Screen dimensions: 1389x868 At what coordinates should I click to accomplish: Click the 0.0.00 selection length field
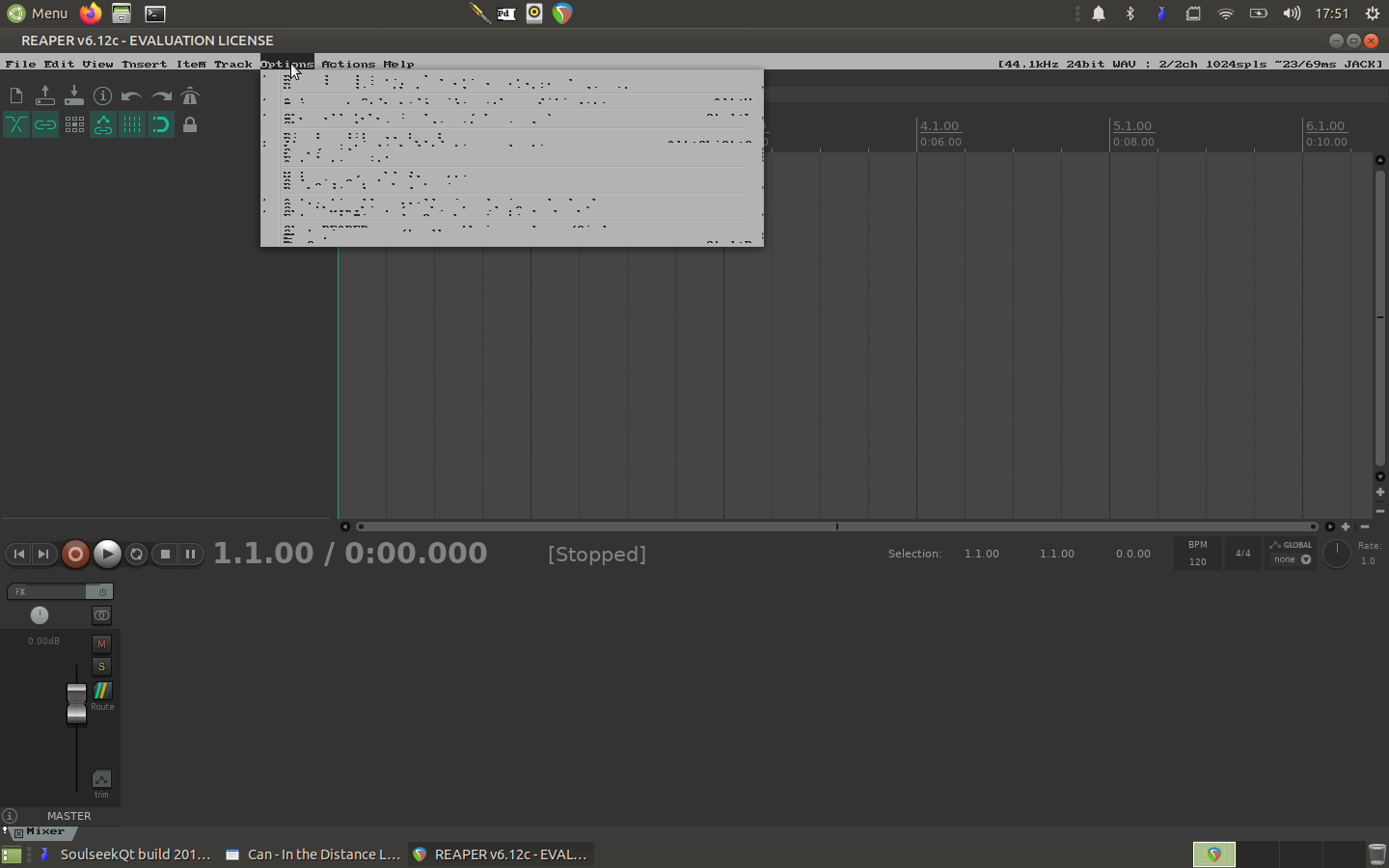[x=1133, y=554]
